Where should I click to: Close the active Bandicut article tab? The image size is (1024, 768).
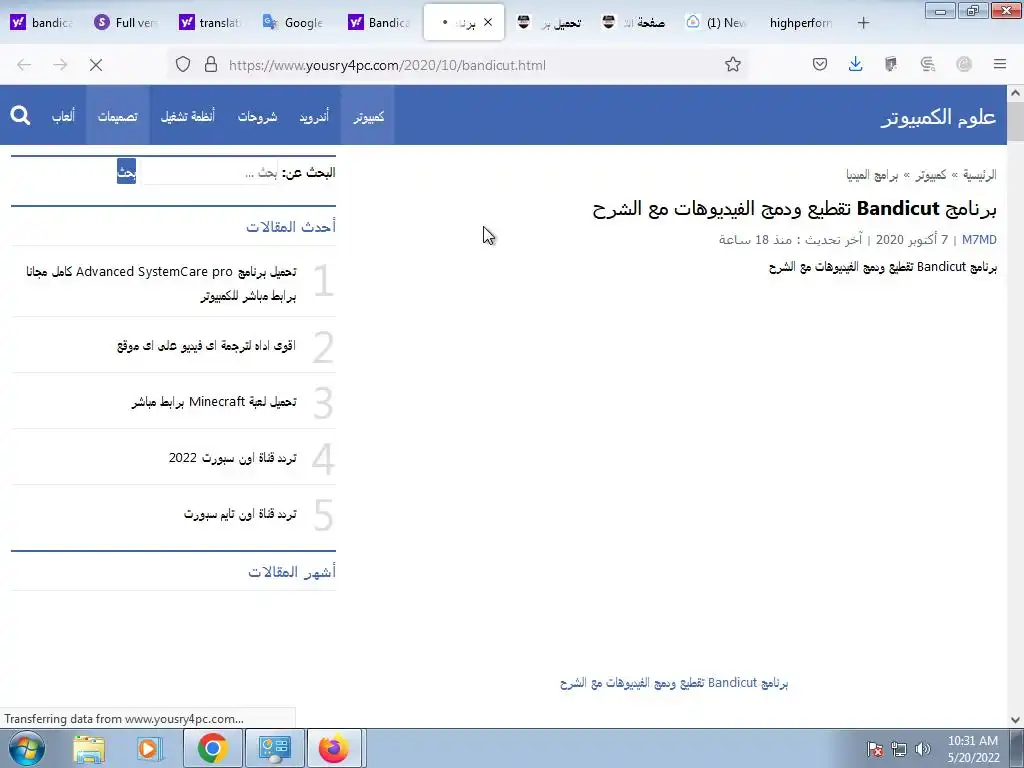click(x=488, y=22)
